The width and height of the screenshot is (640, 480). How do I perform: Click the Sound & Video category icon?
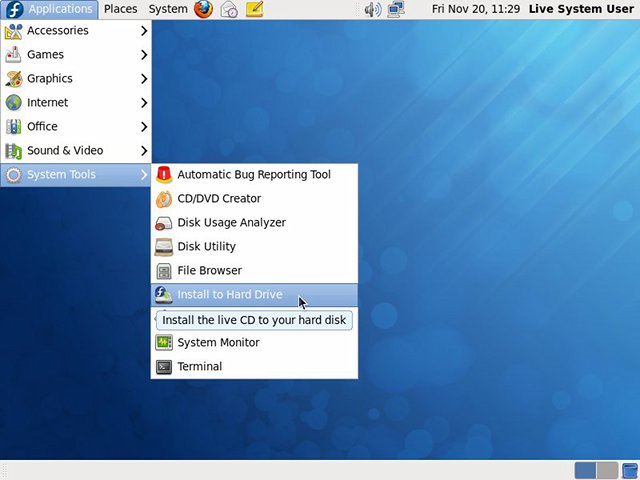tap(13, 151)
